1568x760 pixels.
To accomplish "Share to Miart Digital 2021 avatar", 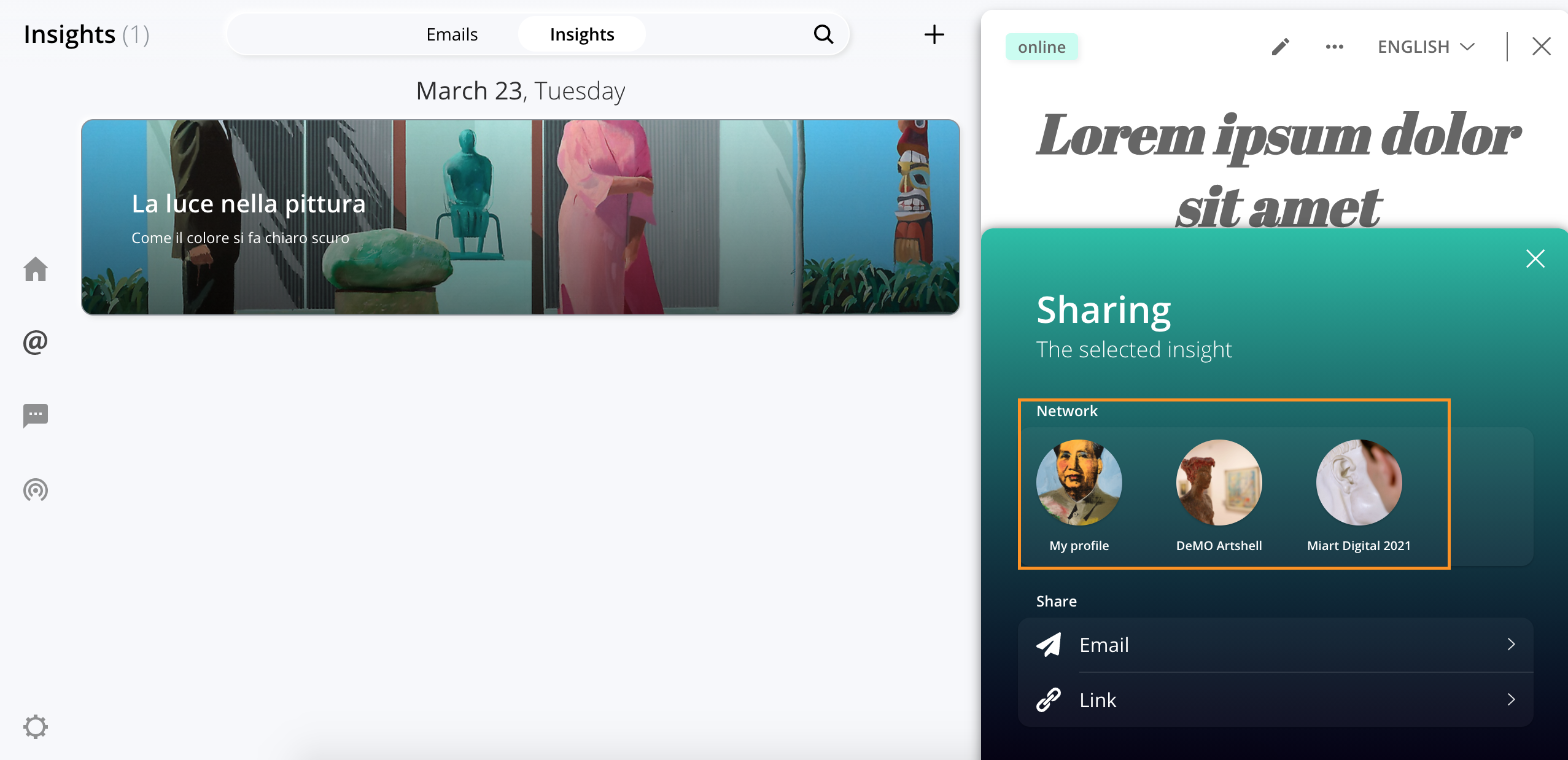I will point(1359,482).
